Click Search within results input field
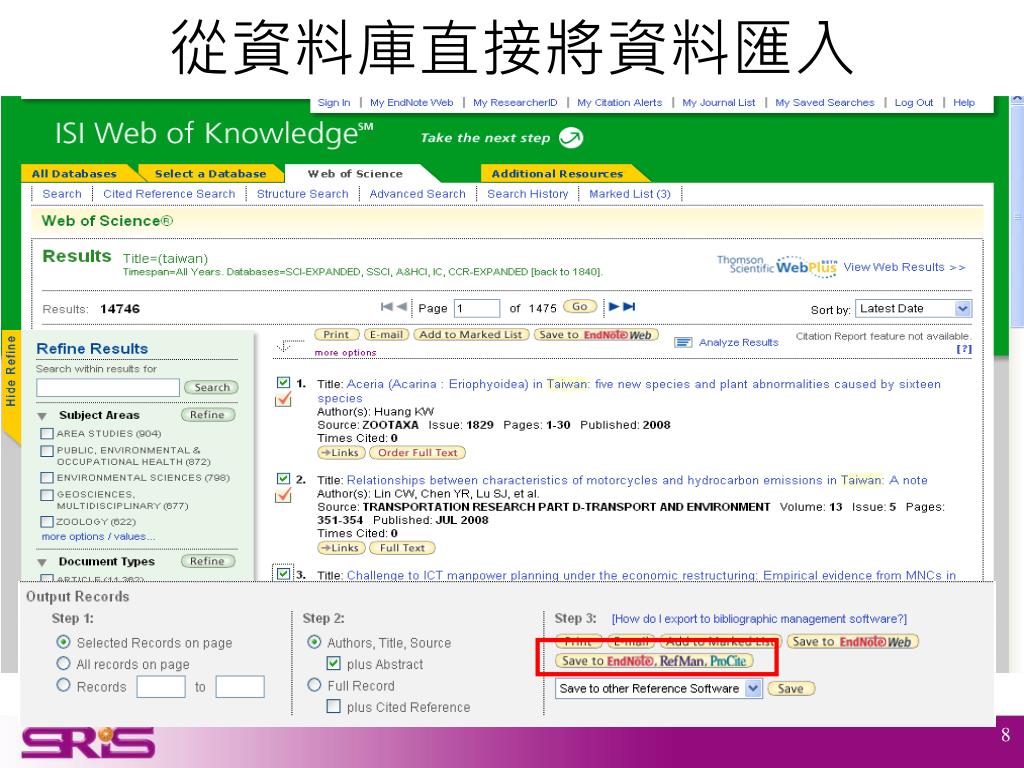The height and width of the screenshot is (768, 1024). coord(108,387)
